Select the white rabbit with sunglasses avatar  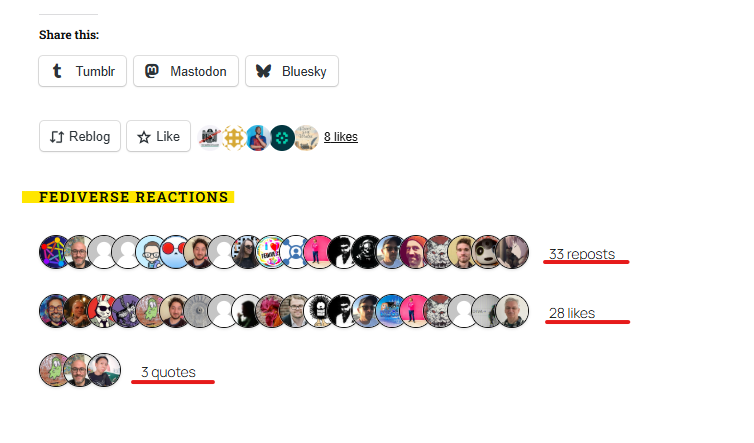click(x=103, y=311)
